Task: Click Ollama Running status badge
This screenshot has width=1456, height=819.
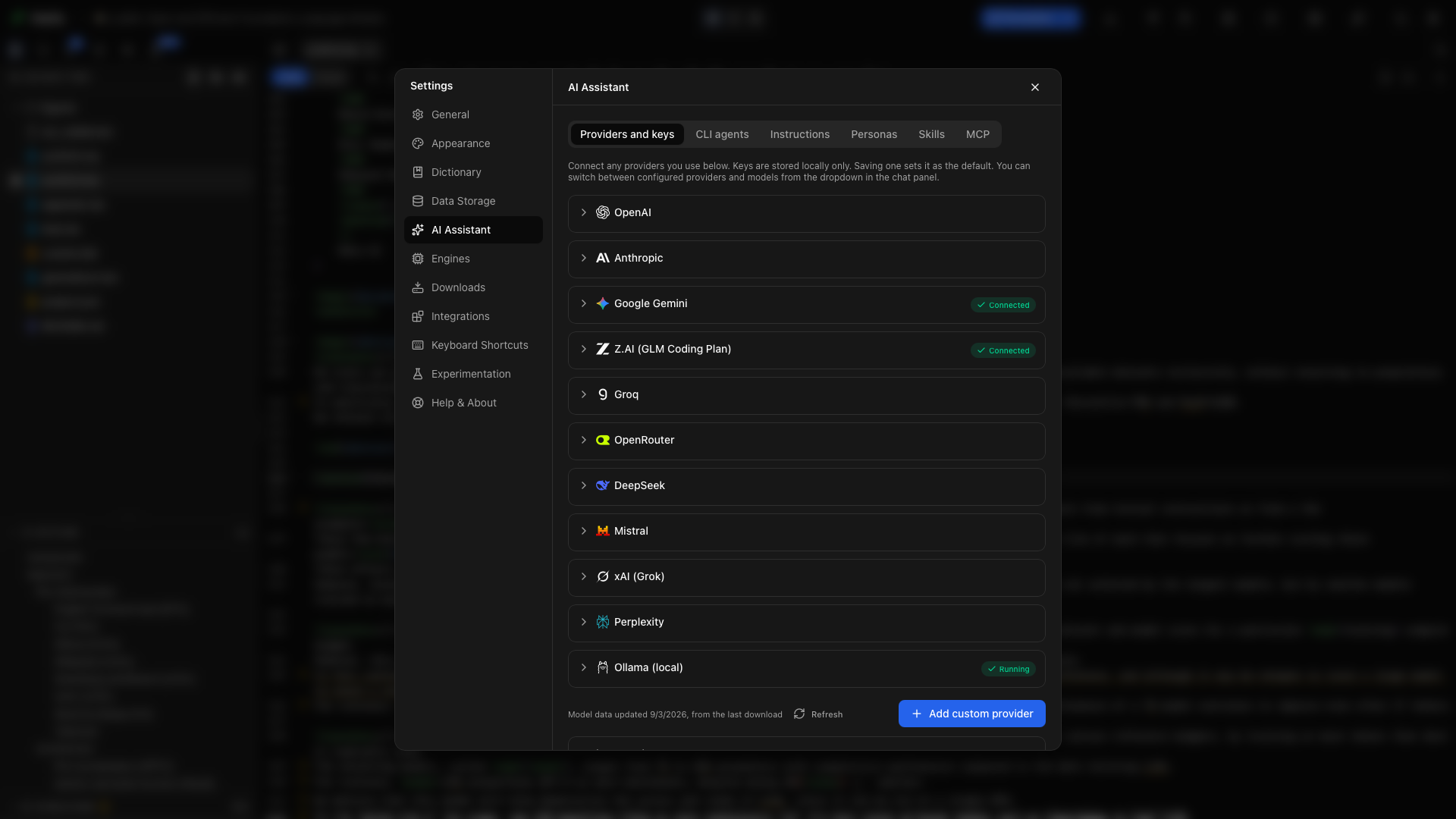Action: coord(1009,669)
